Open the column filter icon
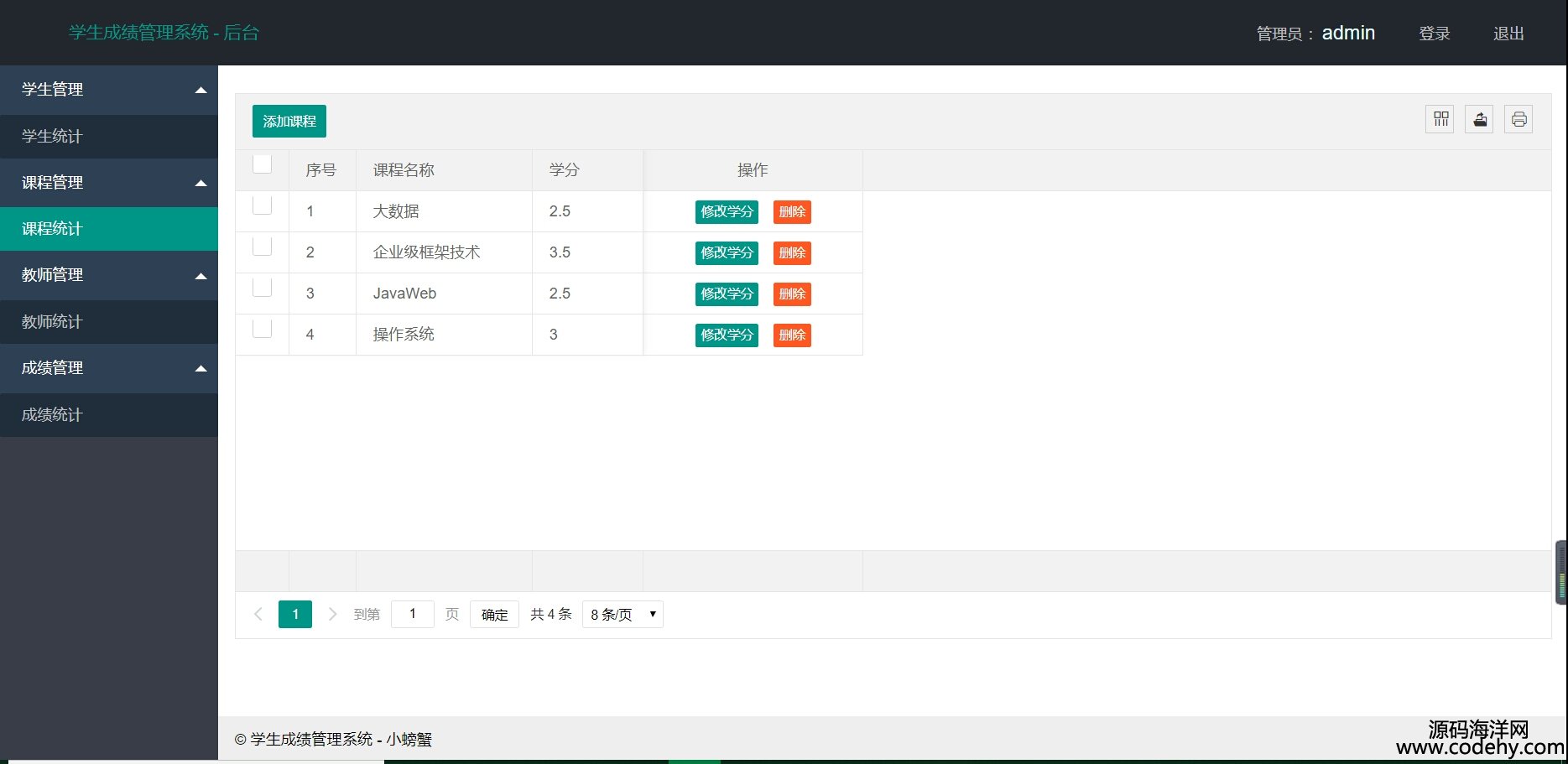The image size is (1568, 764). coord(1440,119)
